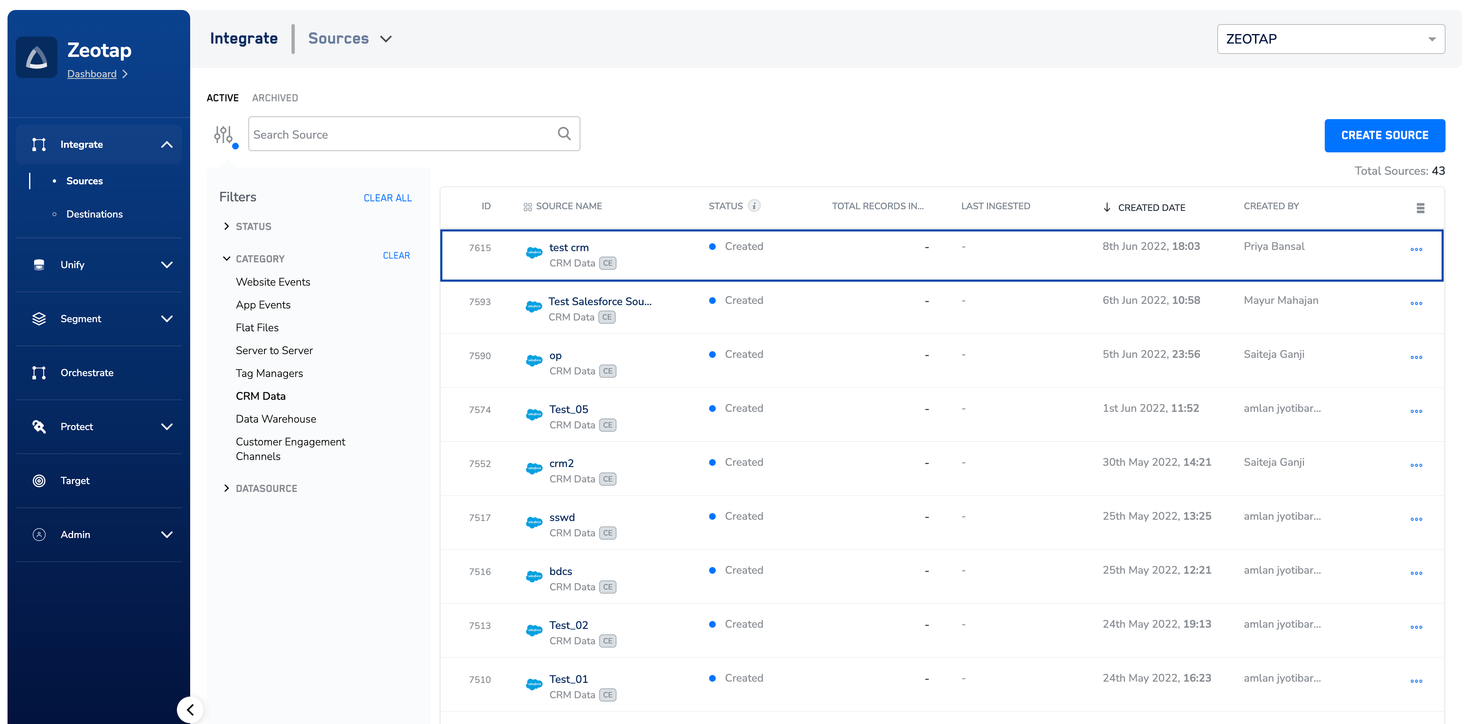Screen dimensions: 1473x724
Task: Open the Target section in sidebar
Action: coord(75,481)
